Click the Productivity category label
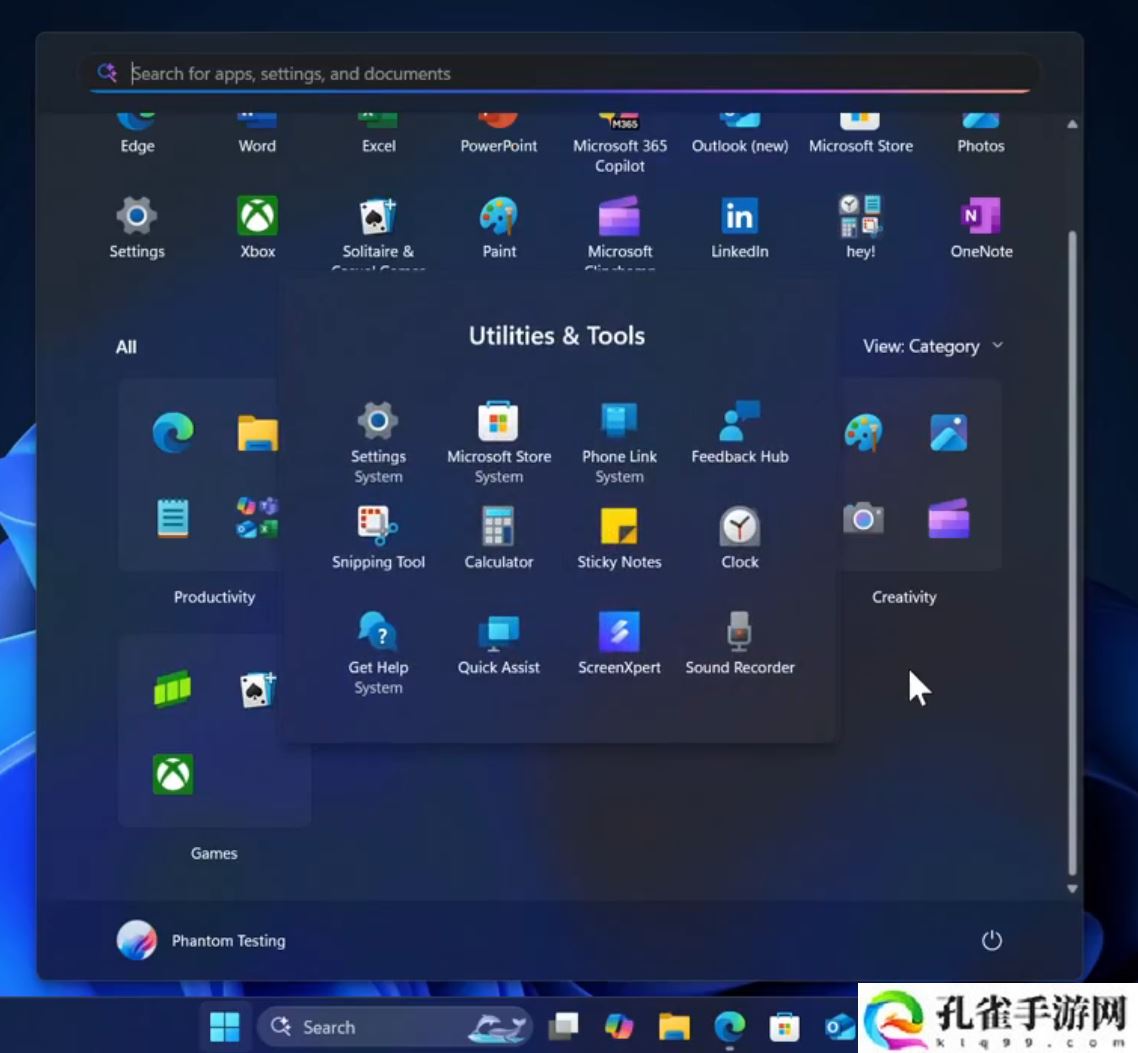The height and width of the screenshot is (1053, 1138). pyautogui.click(x=214, y=597)
